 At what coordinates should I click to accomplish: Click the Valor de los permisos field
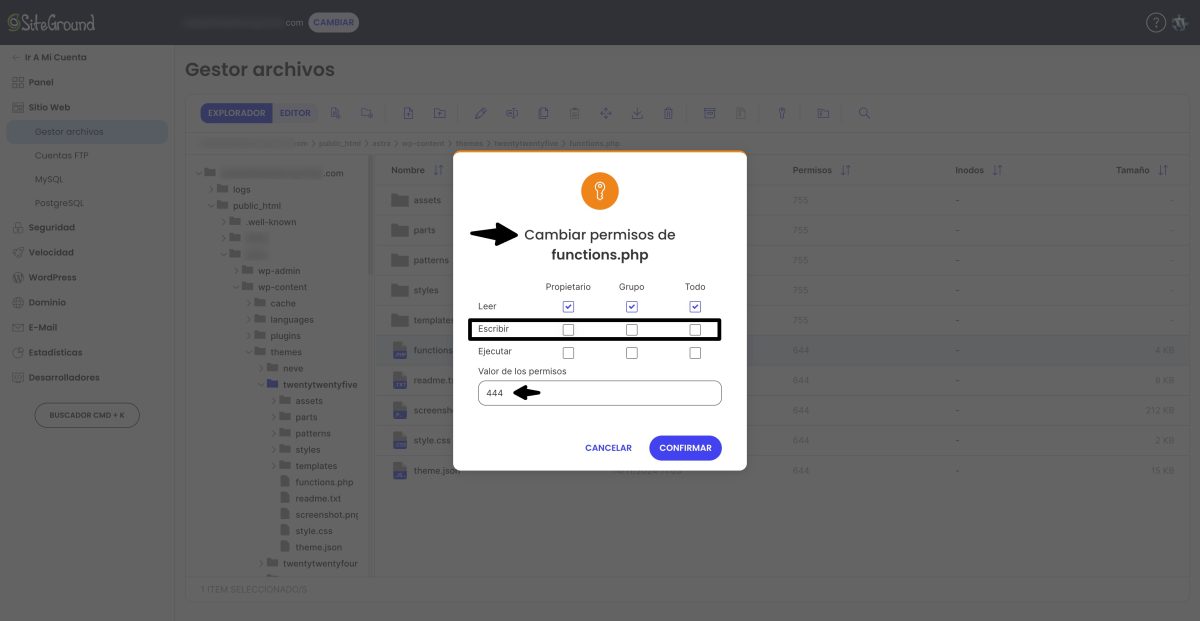(x=599, y=393)
